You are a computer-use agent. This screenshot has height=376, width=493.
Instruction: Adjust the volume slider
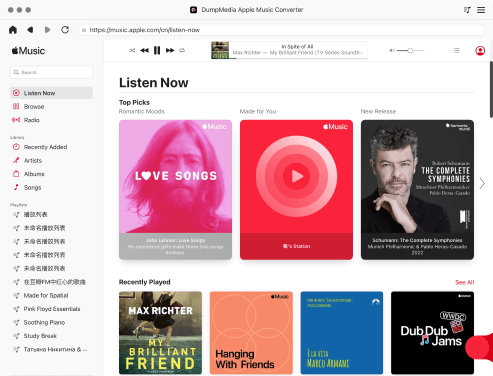(x=410, y=50)
